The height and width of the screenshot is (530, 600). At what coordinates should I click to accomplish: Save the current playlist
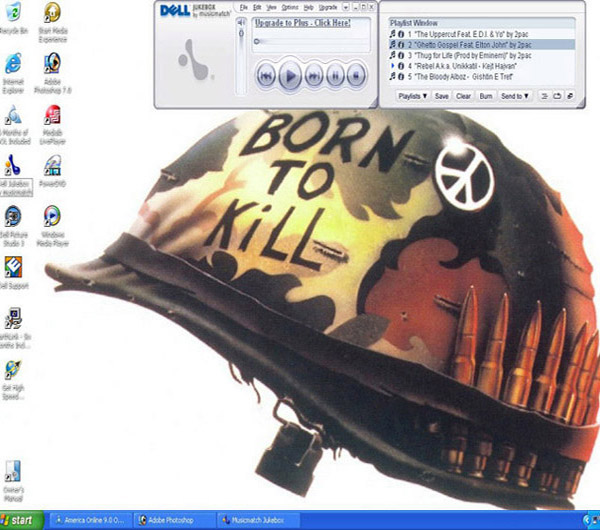[x=441, y=96]
